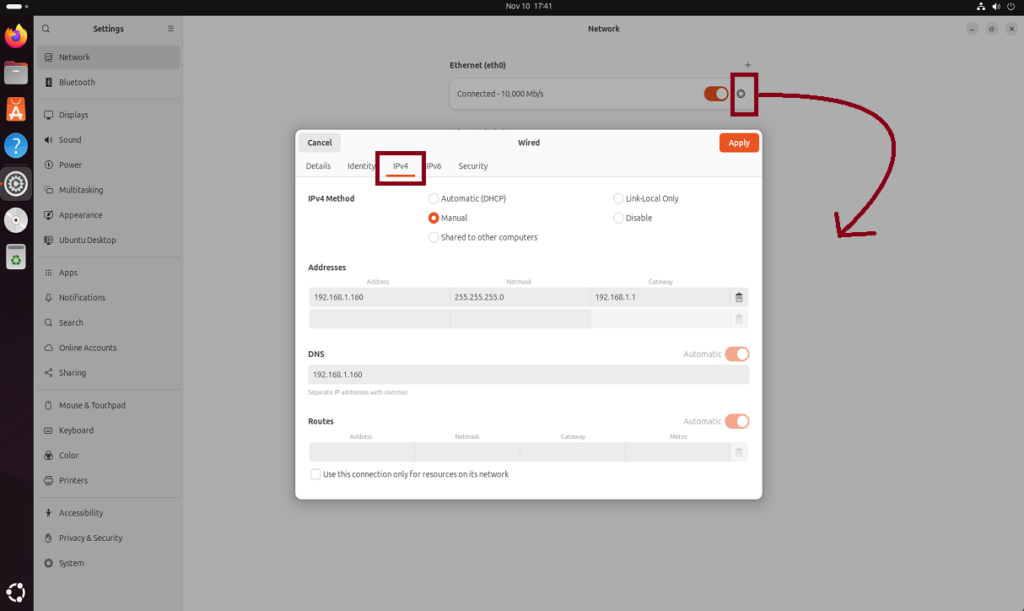This screenshot has height=611, width=1024.
Task: Open the Help icon in the dock
Action: tap(16, 146)
